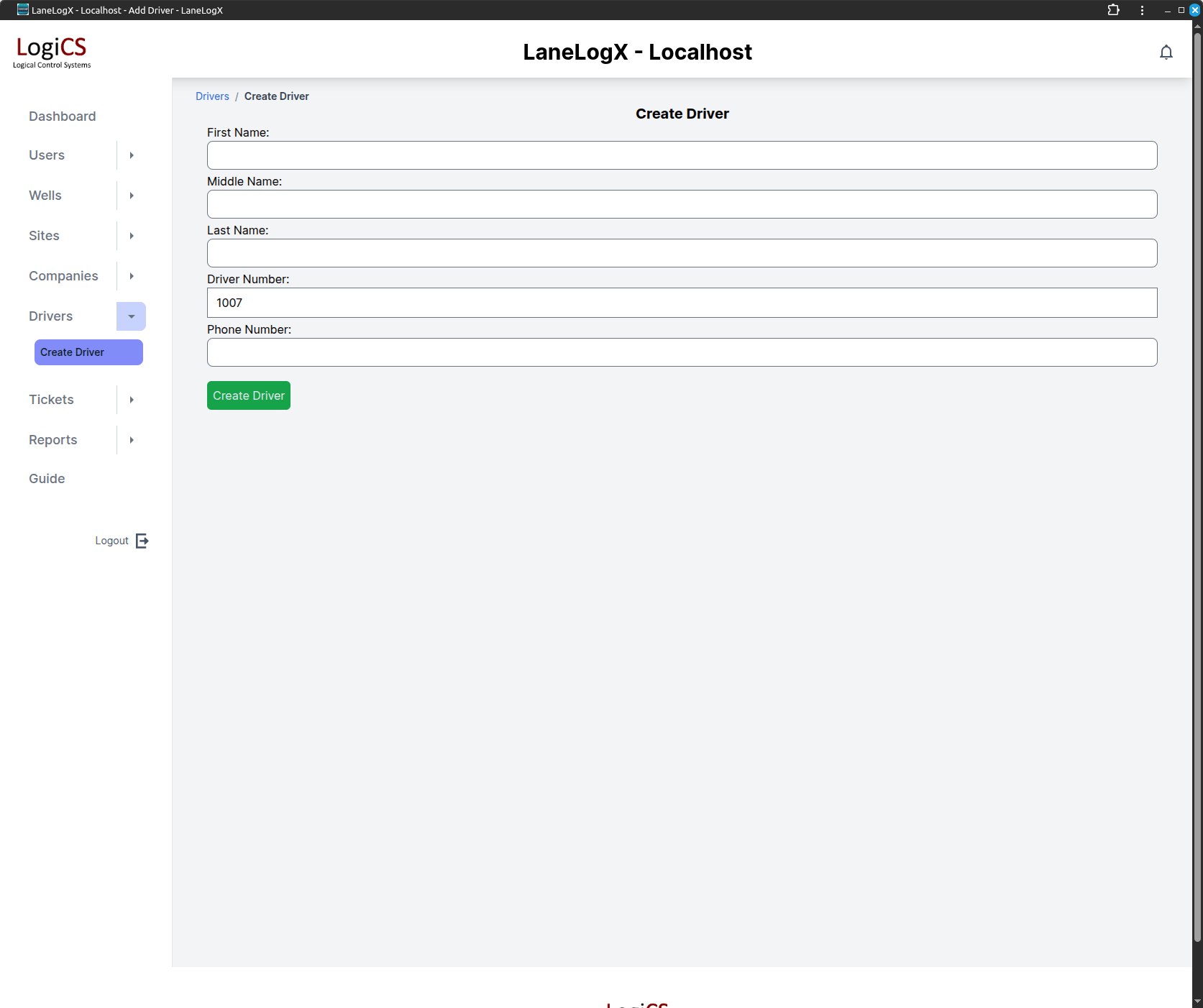Focus the Phone Number input field
Screen dimensions: 1203x1008
pos(682,352)
